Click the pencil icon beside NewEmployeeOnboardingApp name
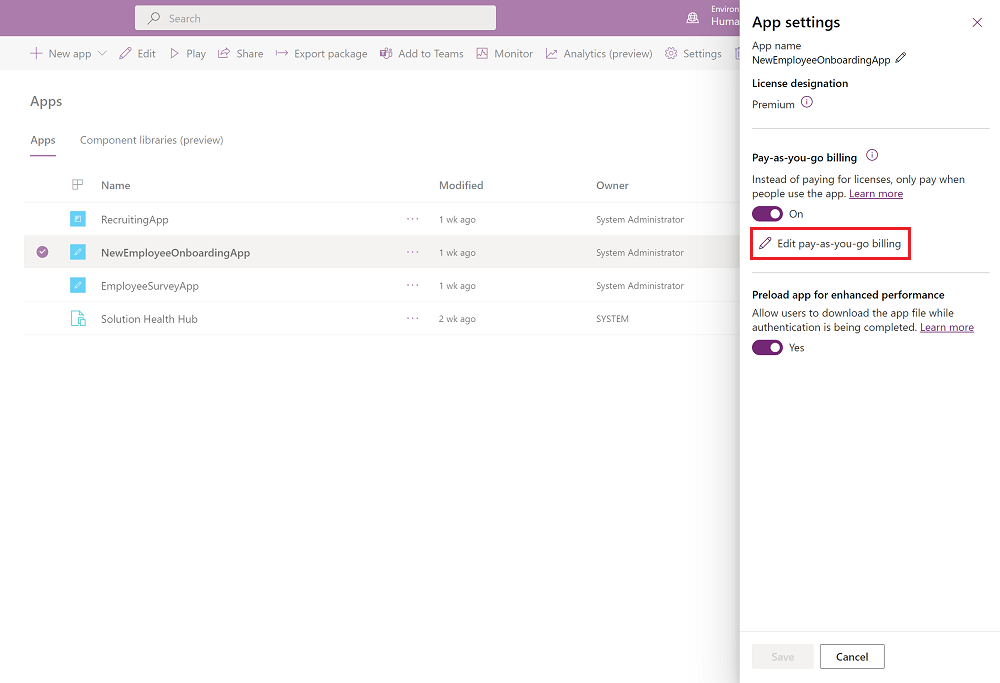1000x683 pixels. coord(899,58)
